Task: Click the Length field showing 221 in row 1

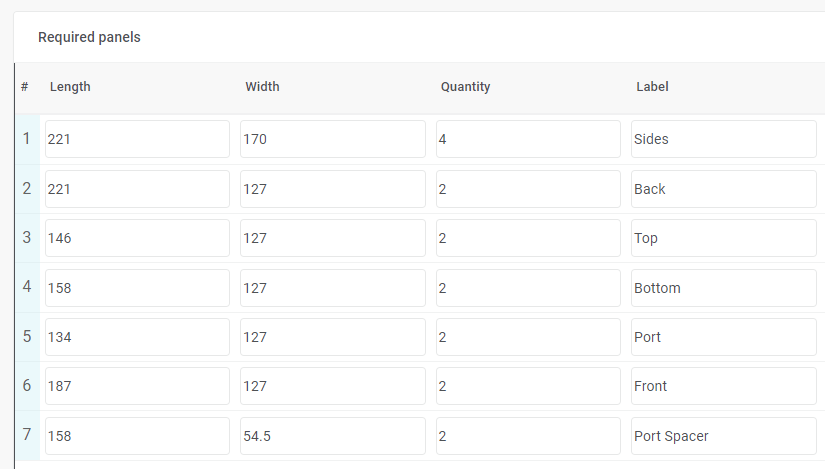Action: tap(137, 139)
